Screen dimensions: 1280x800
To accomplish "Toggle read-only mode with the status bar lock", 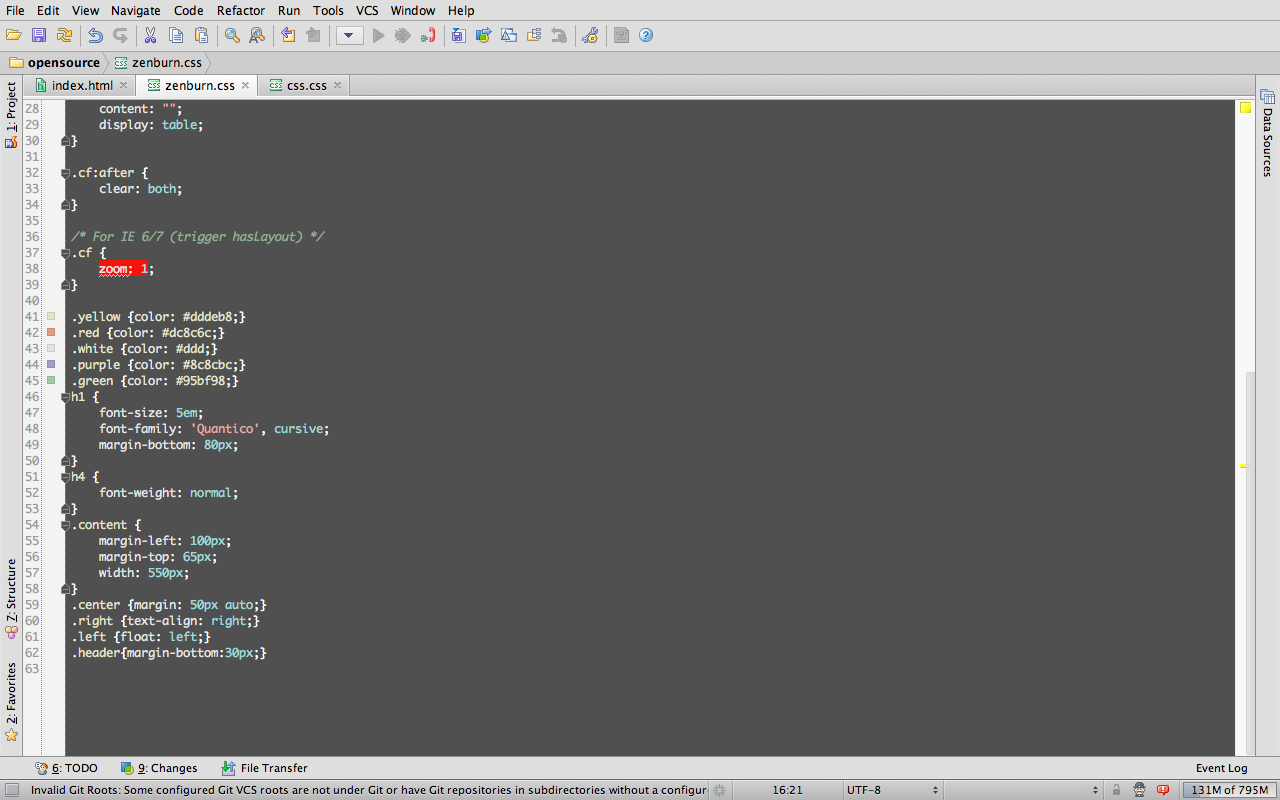I will 1116,790.
